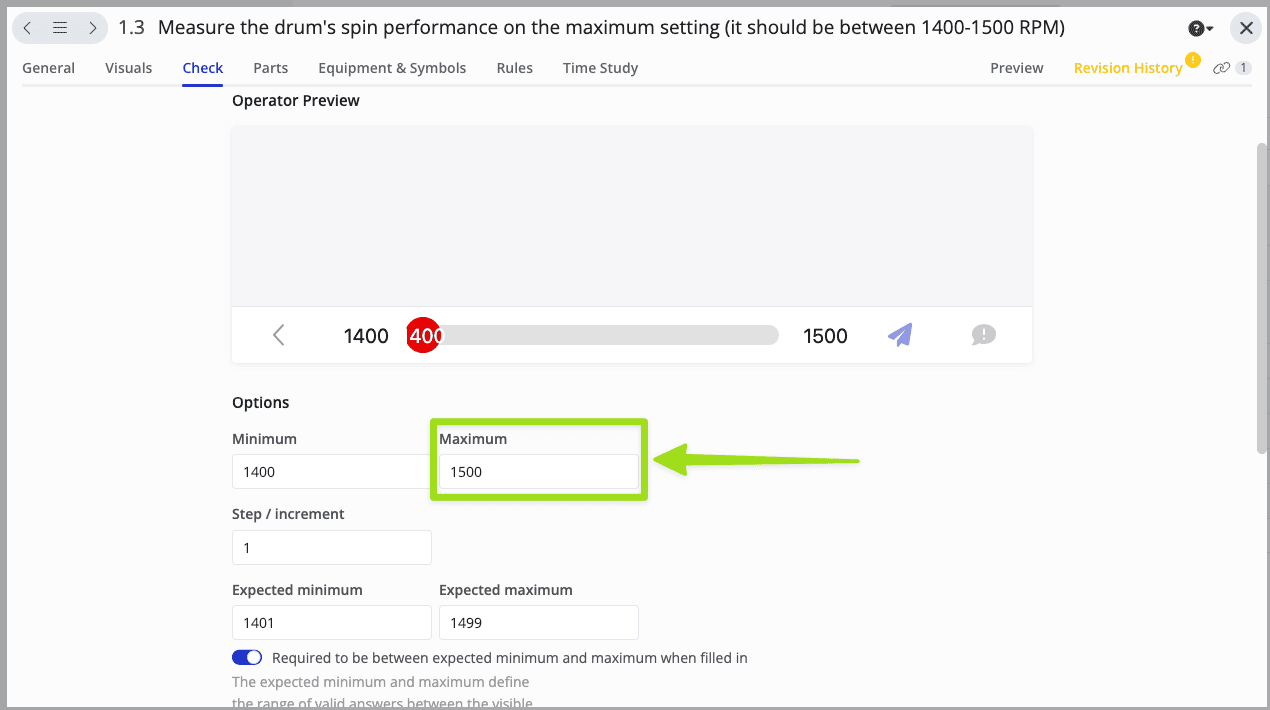Open the Equipment & Symbols tab
This screenshot has height=710, width=1270.
392,68
